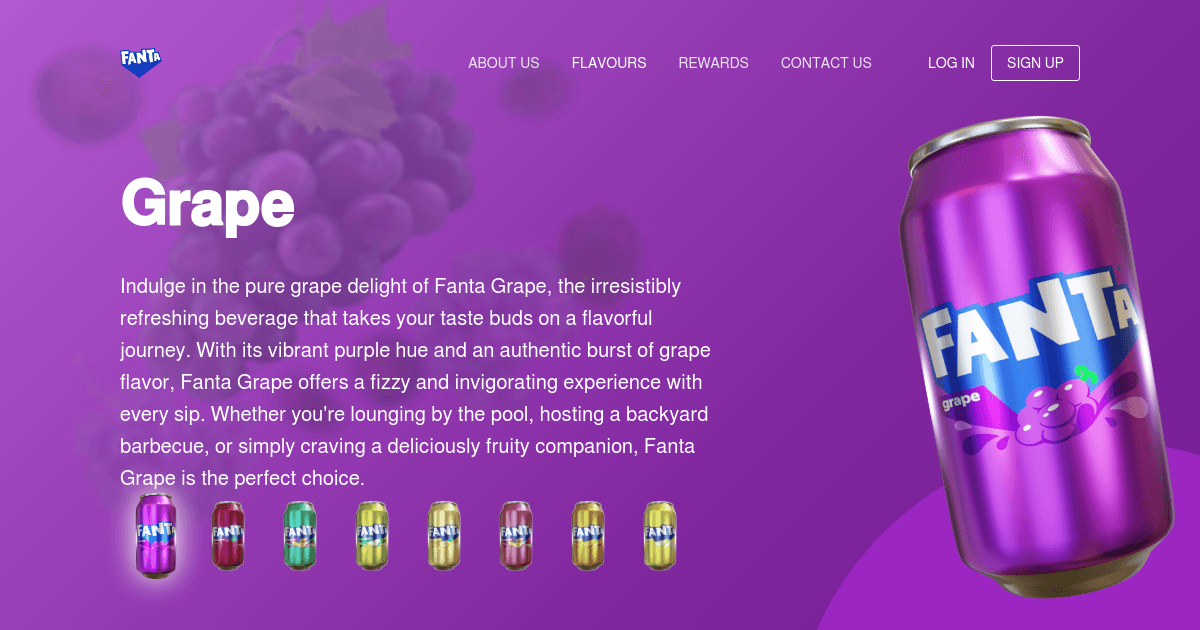The image size is (1200, 630).
Task: Pick the teal green can thumbnail
Action: coord(300,536)
